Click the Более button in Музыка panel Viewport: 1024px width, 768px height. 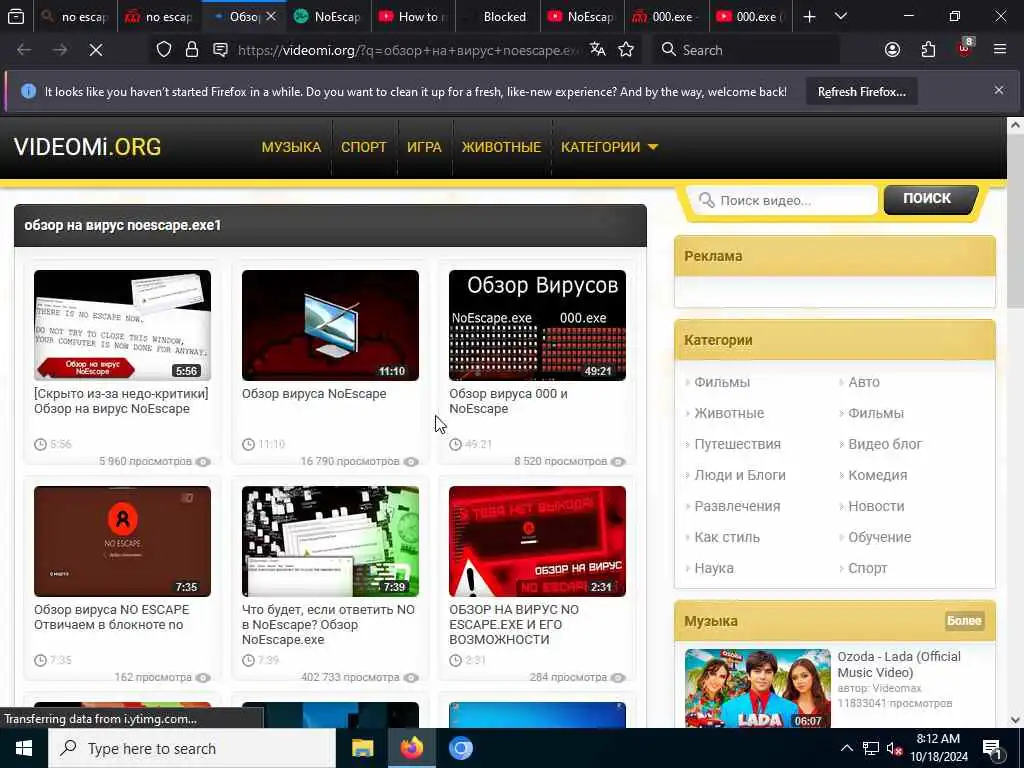tap(964, 620)
